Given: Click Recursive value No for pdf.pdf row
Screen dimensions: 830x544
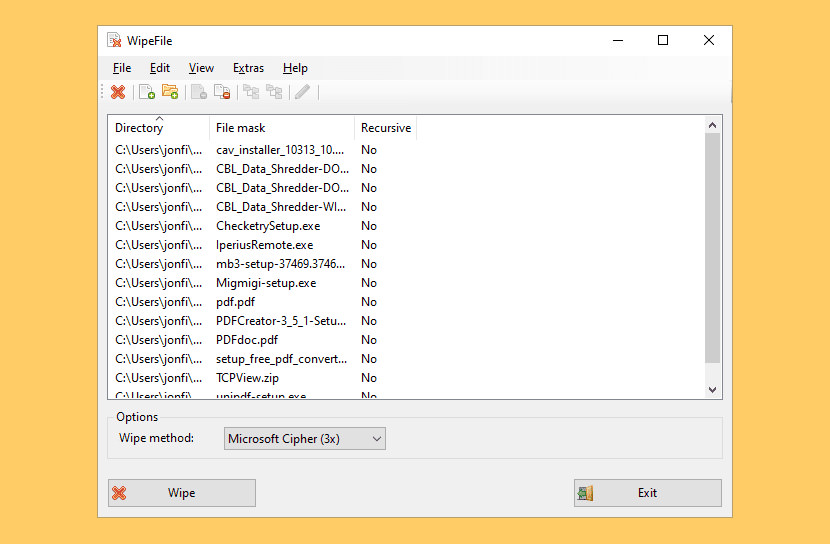Looking at the screenshot, I should (368, 302).
